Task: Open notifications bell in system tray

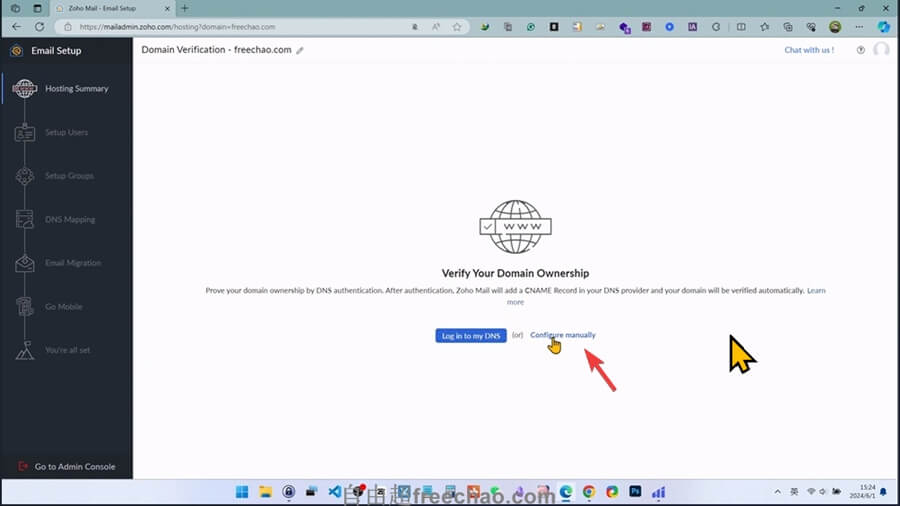Action: pyautogui.click(x=883, y=492)
